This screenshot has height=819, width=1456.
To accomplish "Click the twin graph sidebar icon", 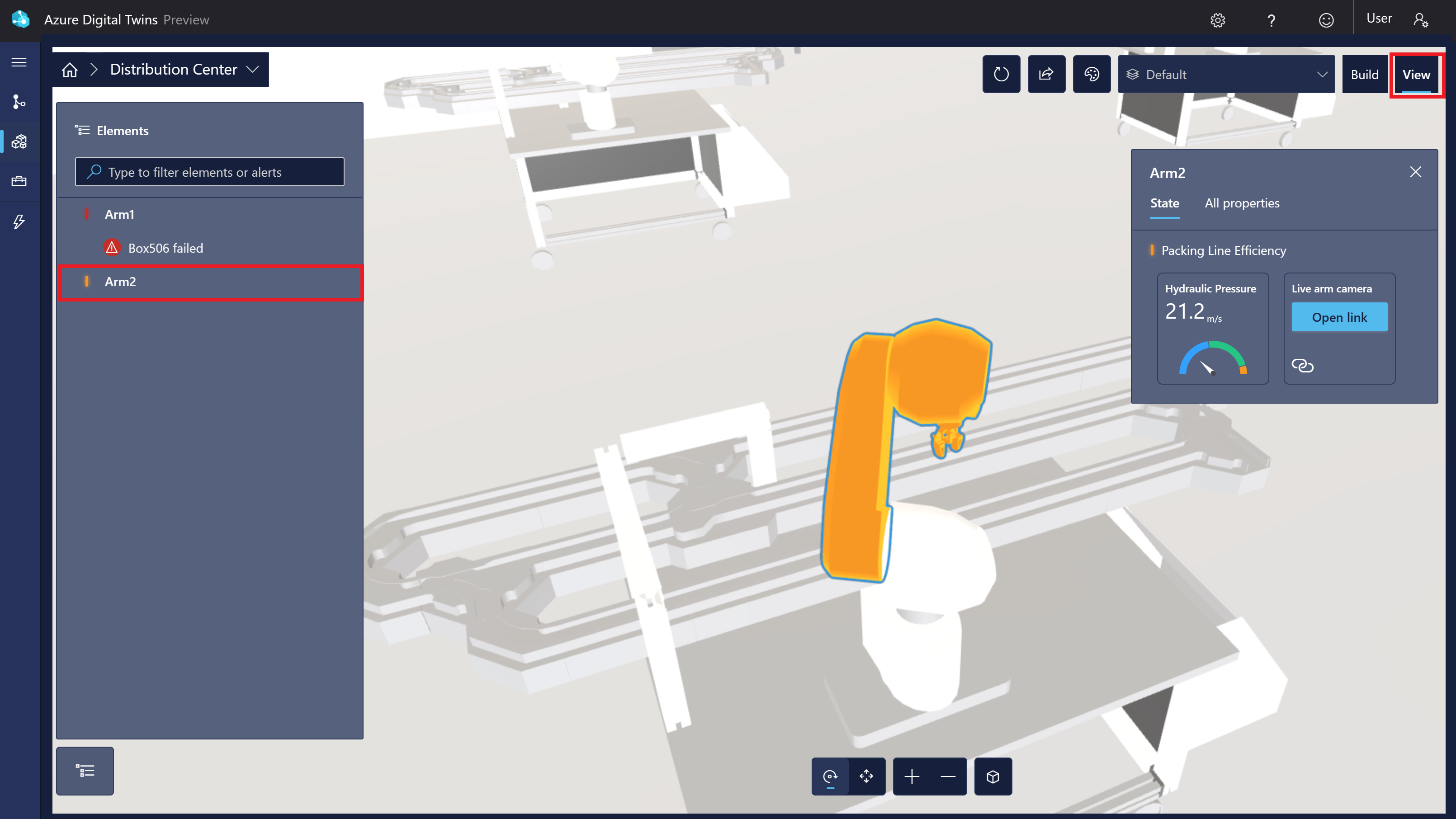I will pos(19,102).
